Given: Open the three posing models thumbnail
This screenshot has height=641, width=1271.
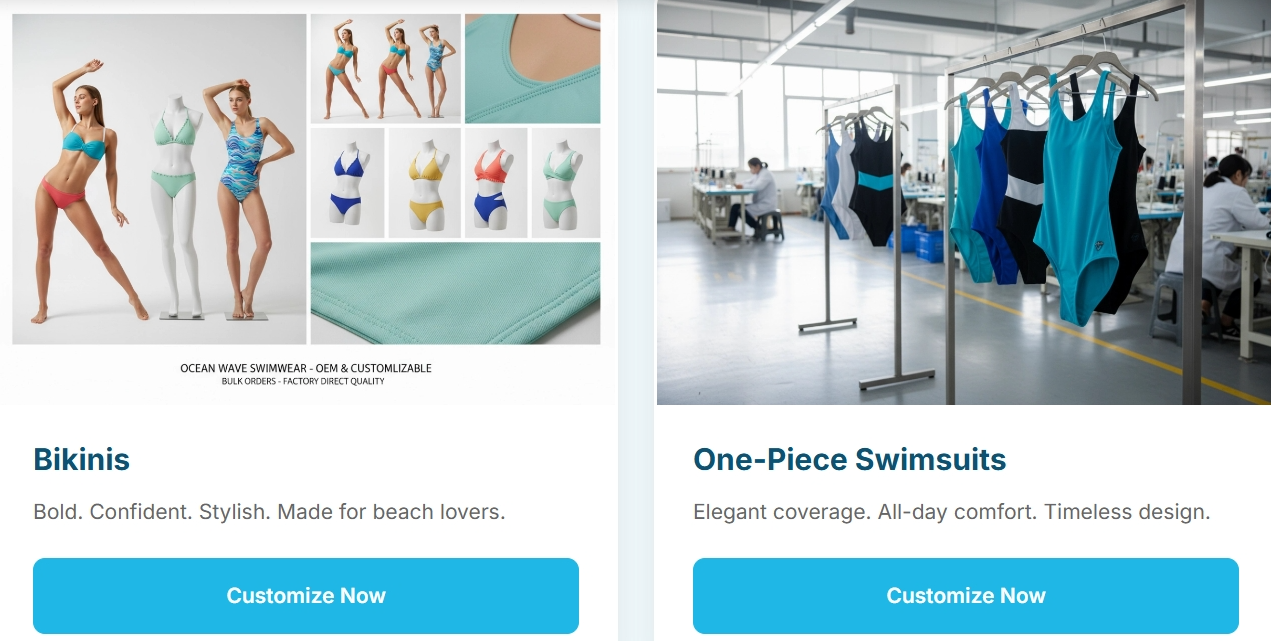Looking at the screenshot, I should [x=386, y=68].
